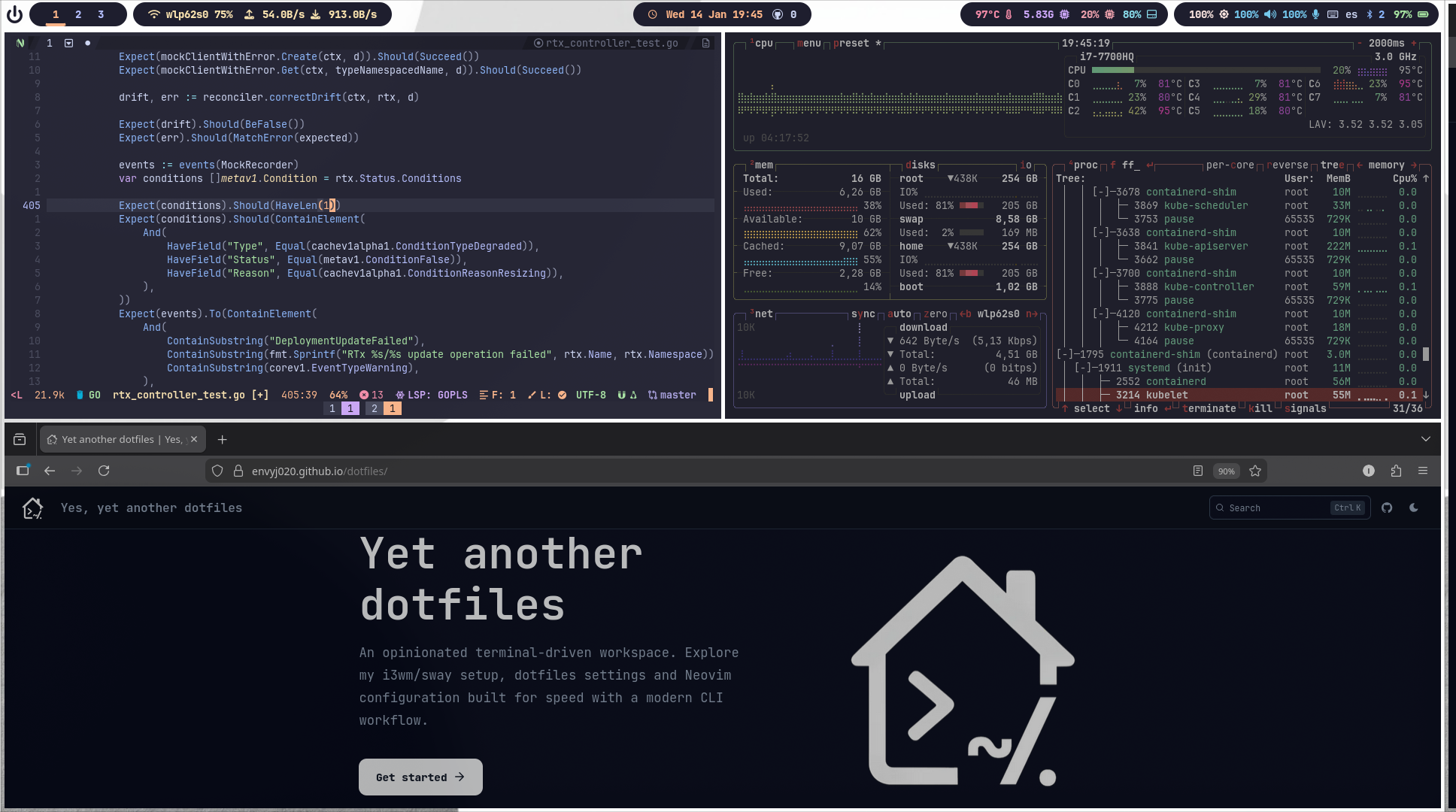Click the house logo of Yes, yet another dotfiles
Screen dimensions: 1456x812
(32, 507)
